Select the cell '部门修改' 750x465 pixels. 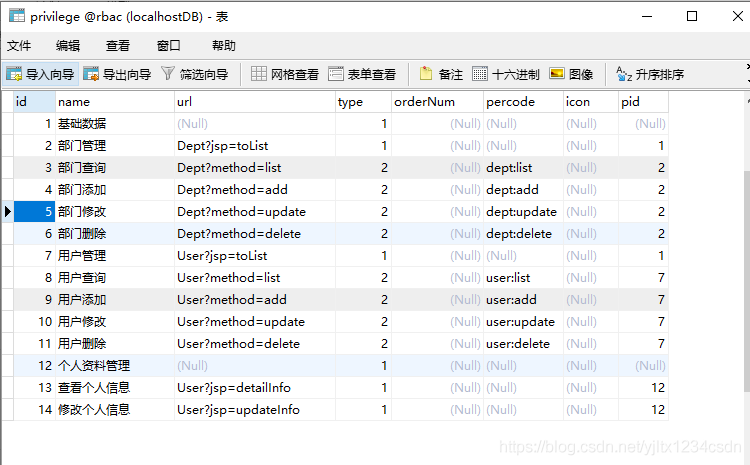point(115,212)
